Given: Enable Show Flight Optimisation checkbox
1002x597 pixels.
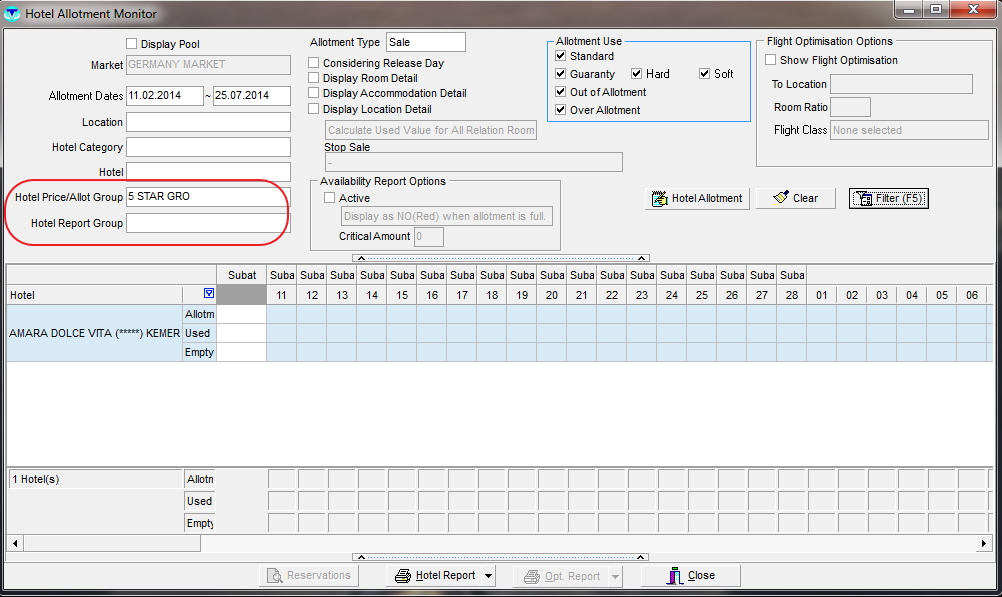Looking at the screenshot, I should click(771, 60).
